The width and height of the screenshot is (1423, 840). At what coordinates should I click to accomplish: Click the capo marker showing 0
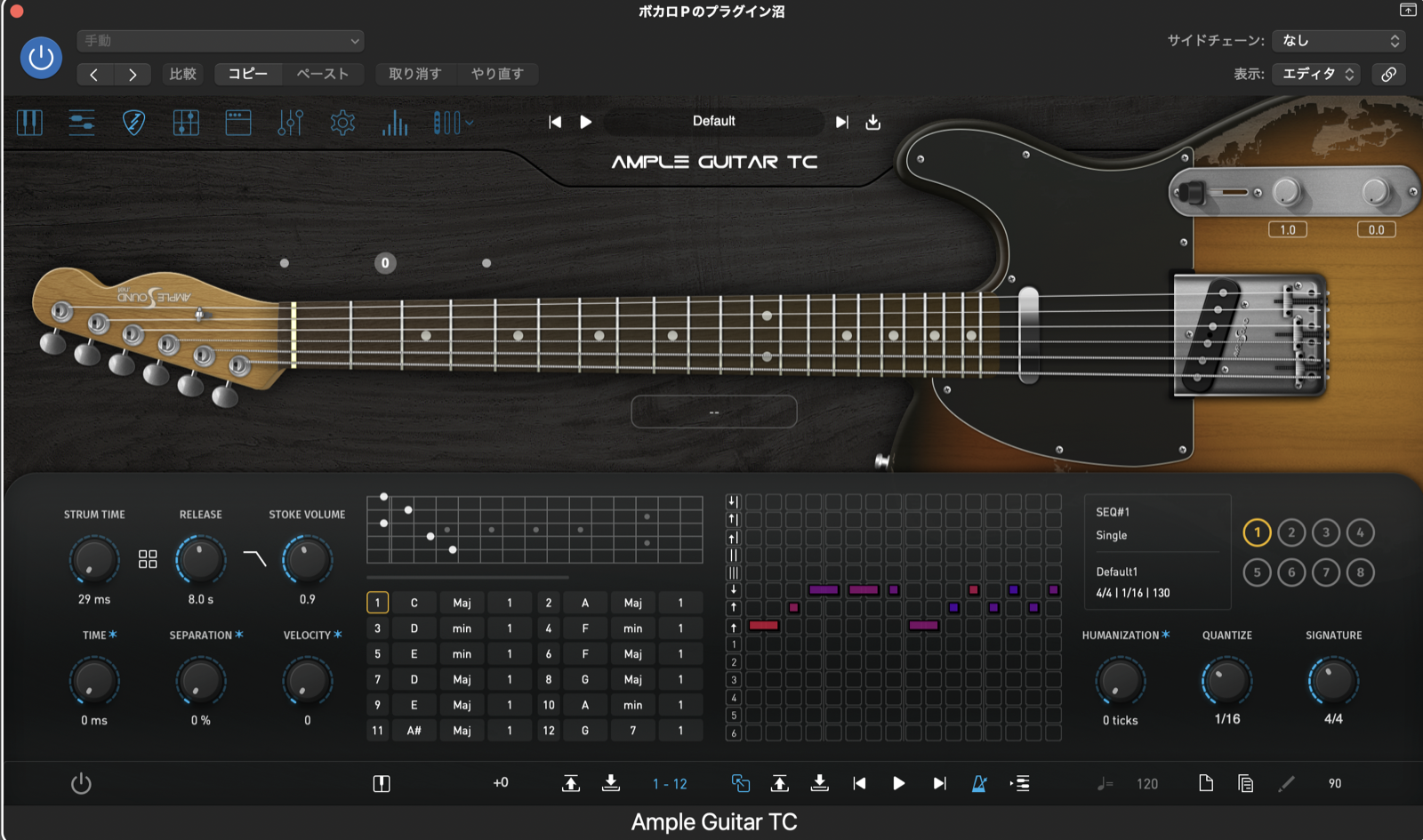385,263
